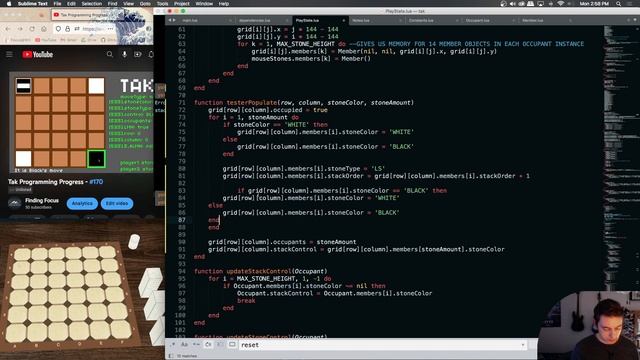Toggle case sensitive option in find panel
Image resolution: width=640 pixels, height=360 pixels.
184,344
